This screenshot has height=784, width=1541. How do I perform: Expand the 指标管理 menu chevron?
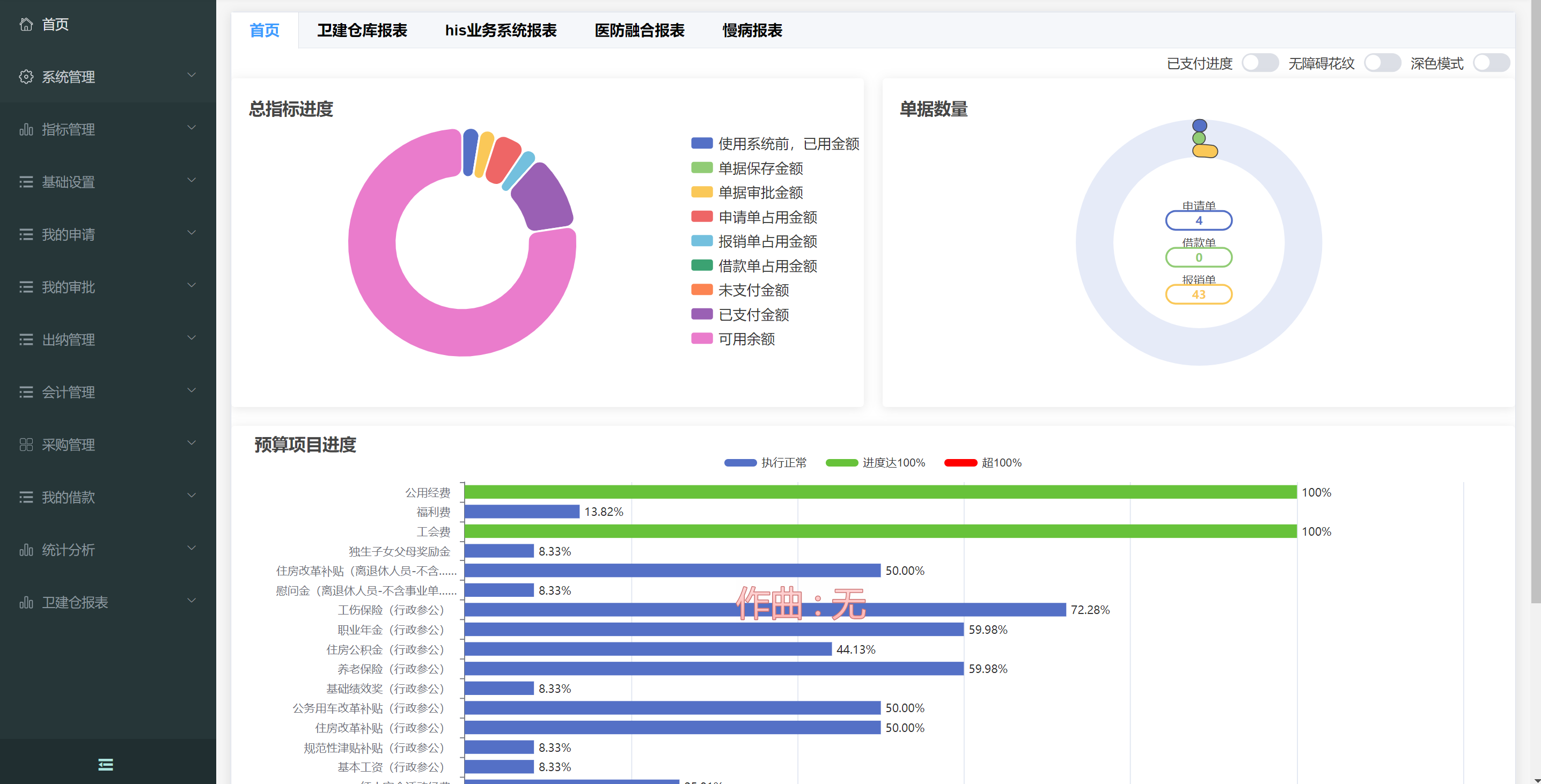tap(192, 128)
